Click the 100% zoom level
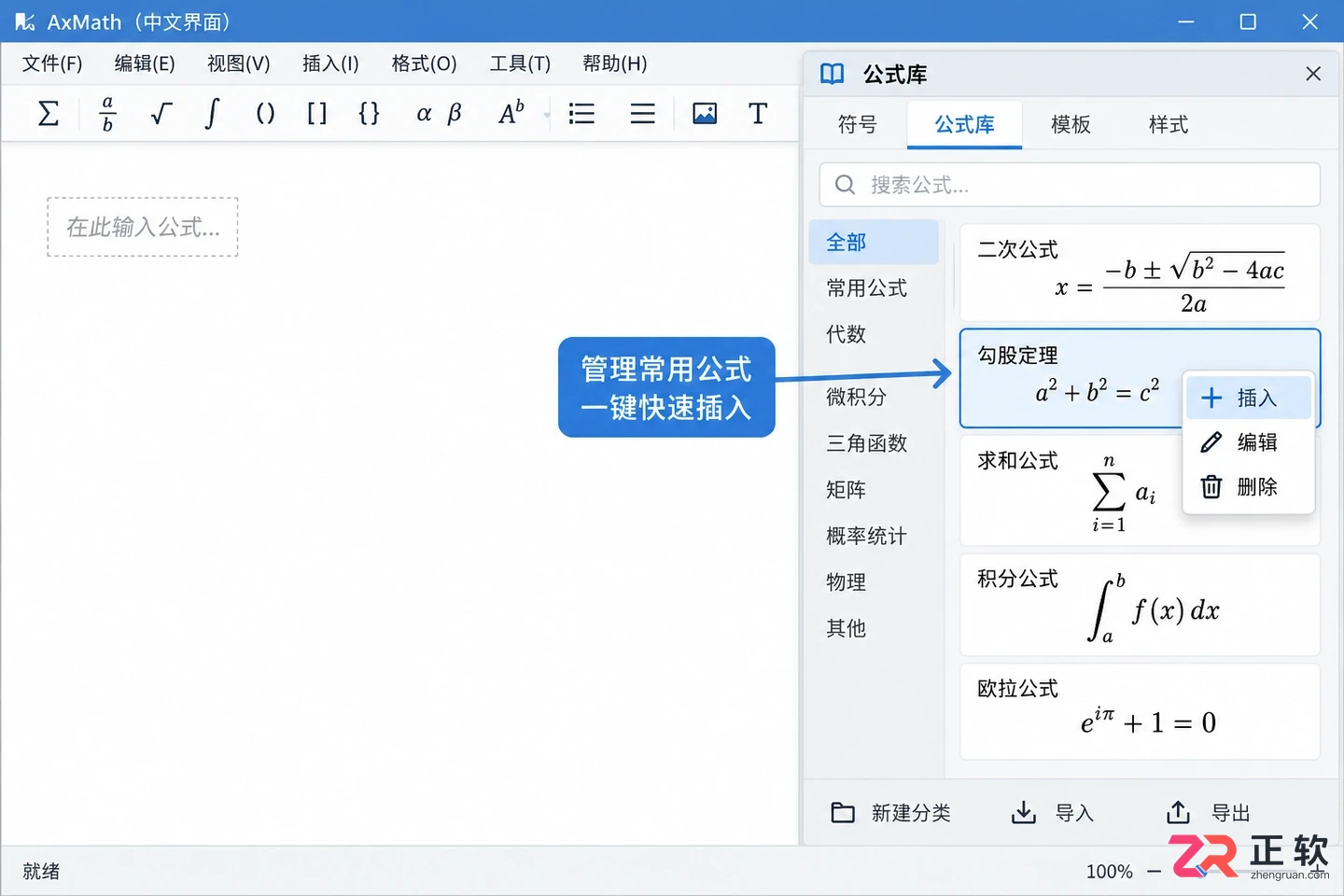 pyautogui.click(x=1109, y=872)
